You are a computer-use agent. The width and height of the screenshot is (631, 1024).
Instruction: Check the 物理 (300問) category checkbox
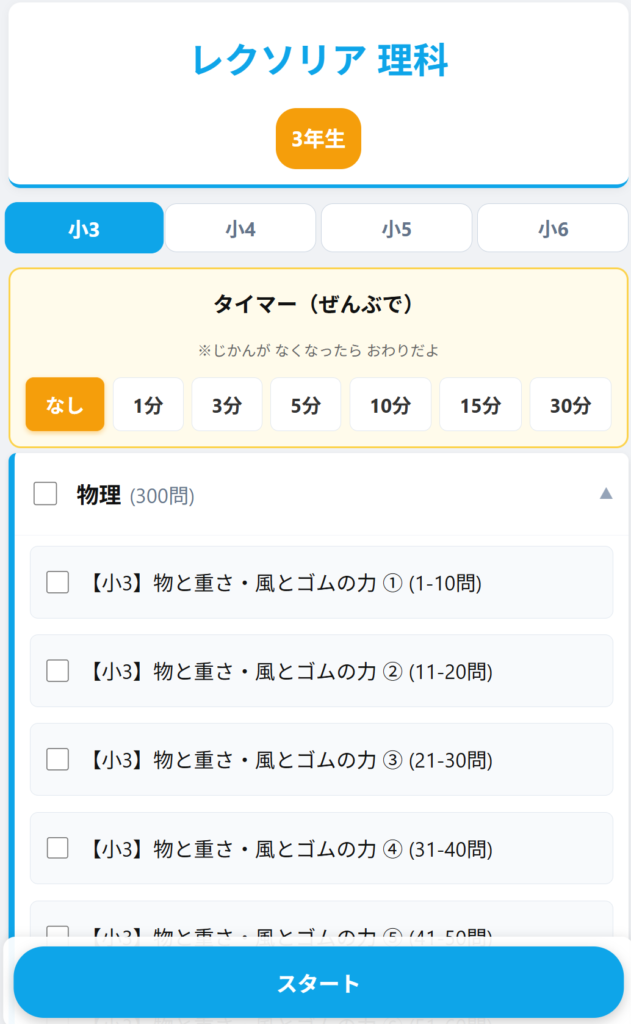pos(45,494)
